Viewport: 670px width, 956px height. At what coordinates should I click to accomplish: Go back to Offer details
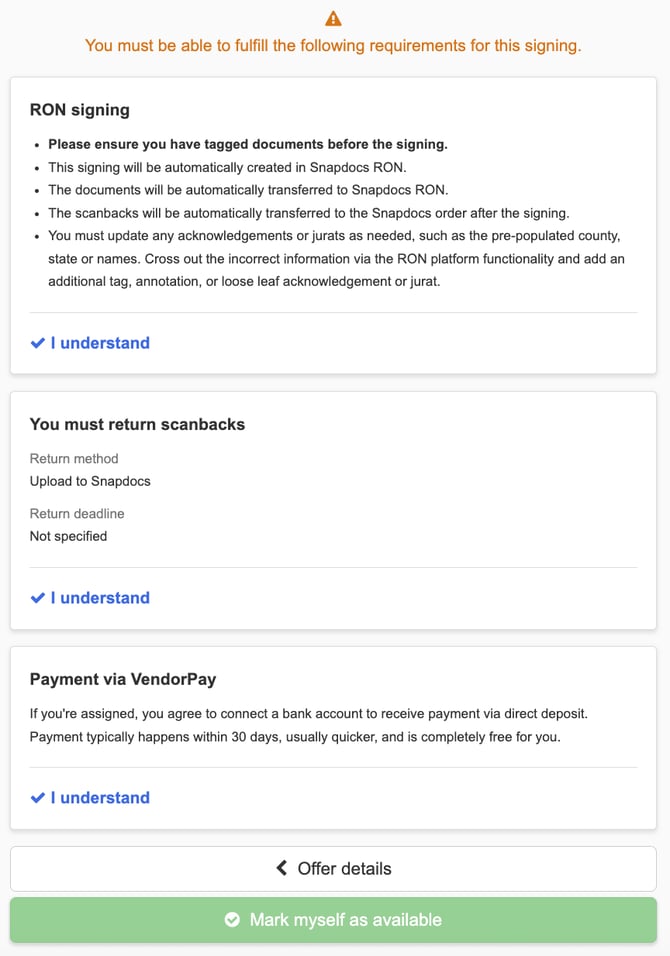click(x=333, y=868)
